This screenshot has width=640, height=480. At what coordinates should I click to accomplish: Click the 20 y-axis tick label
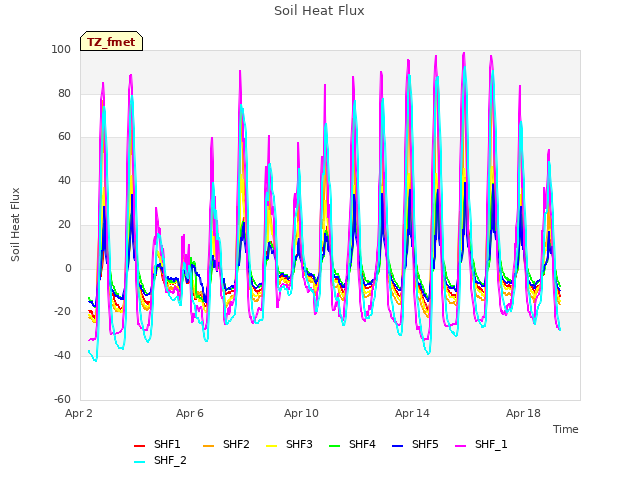point(64,224)
